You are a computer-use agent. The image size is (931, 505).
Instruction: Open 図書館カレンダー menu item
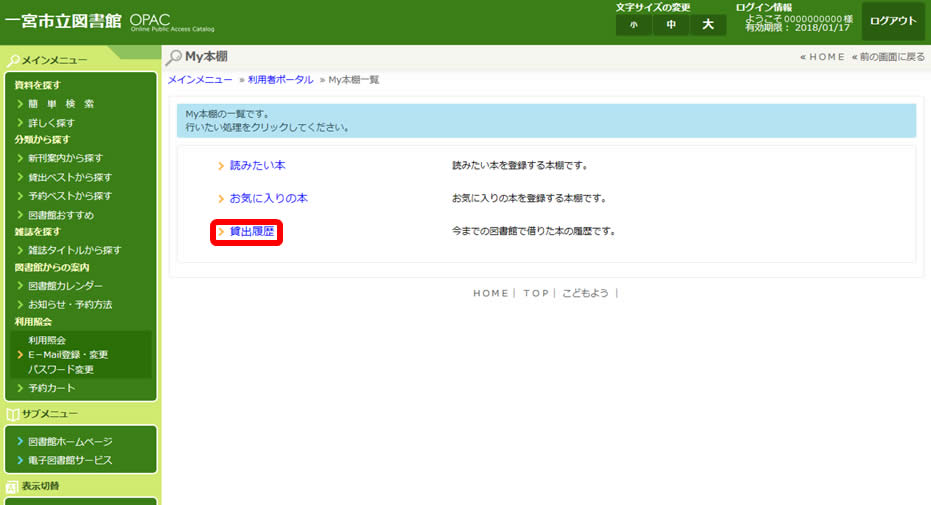(65, 285)
